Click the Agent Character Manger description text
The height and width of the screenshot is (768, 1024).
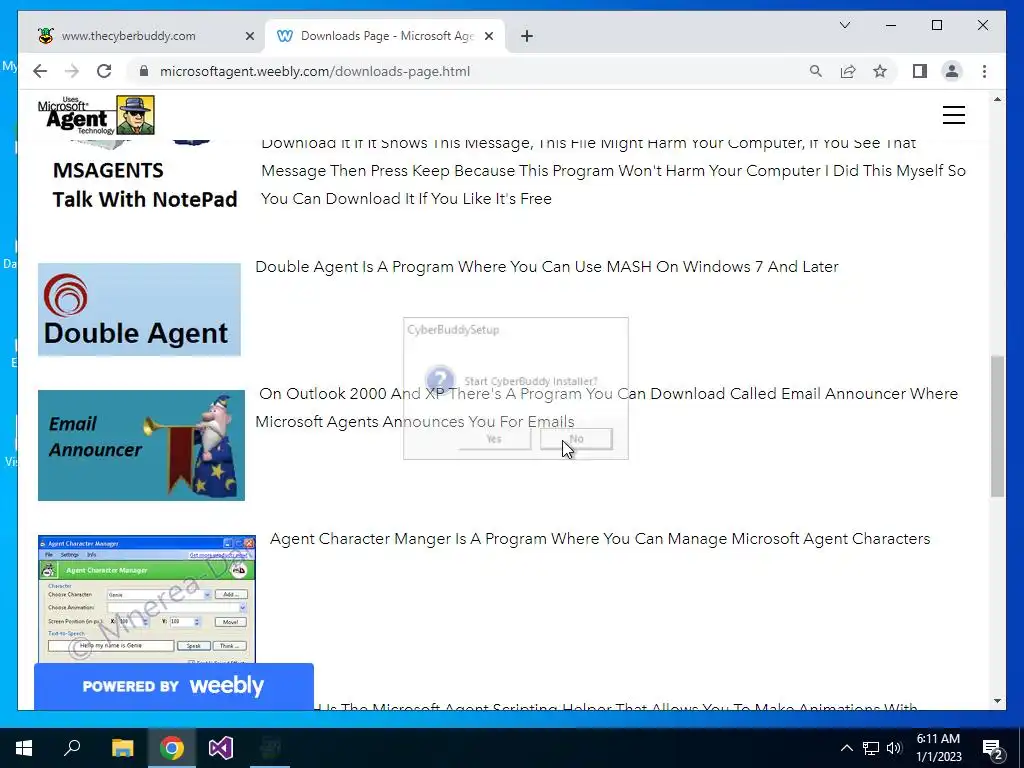click(x=600, y=539)
